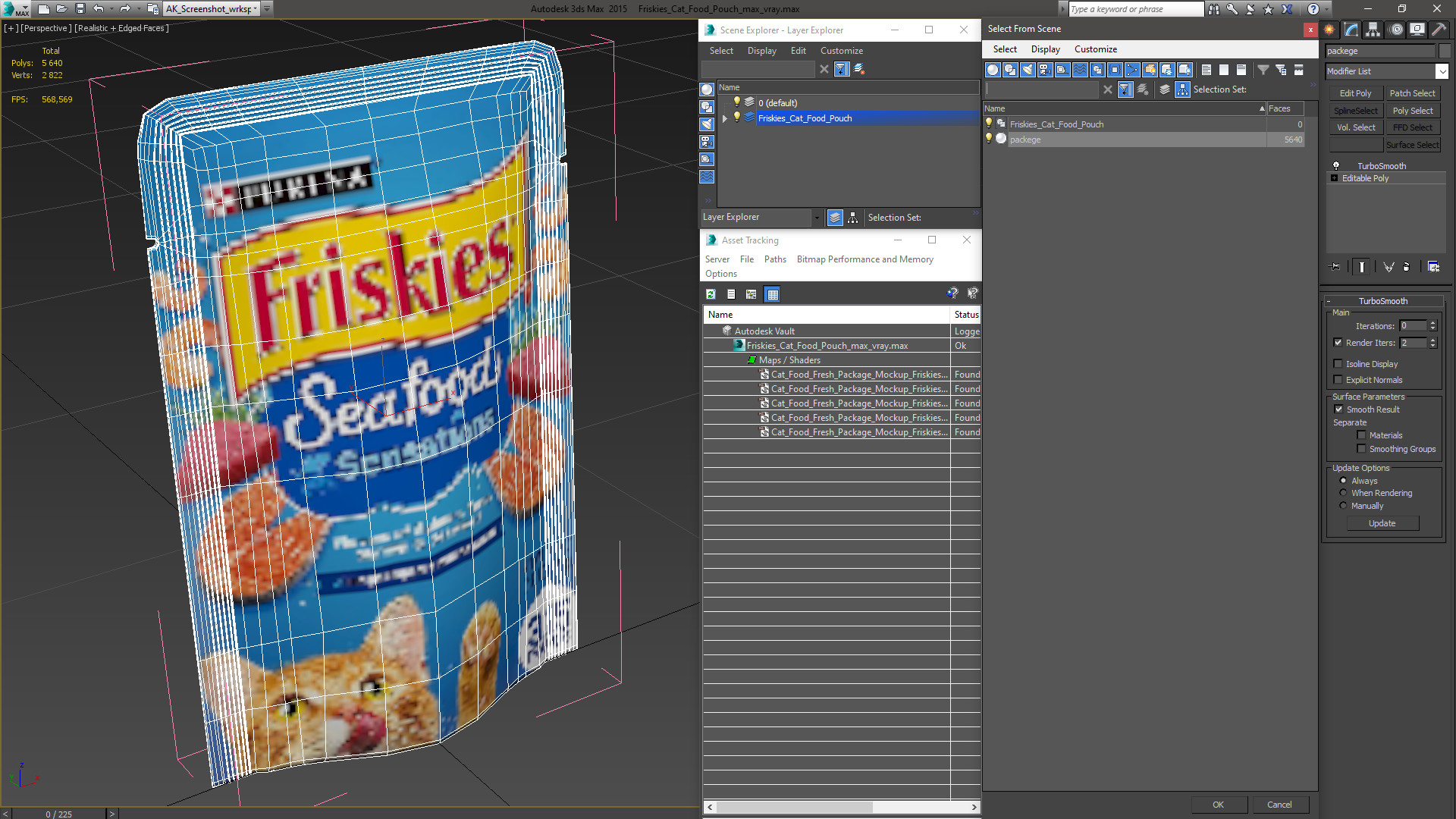Viewport: 1456px width, 819px height.
Task: Toggle Render Iters checkbox
Action: pos(1338,343)
